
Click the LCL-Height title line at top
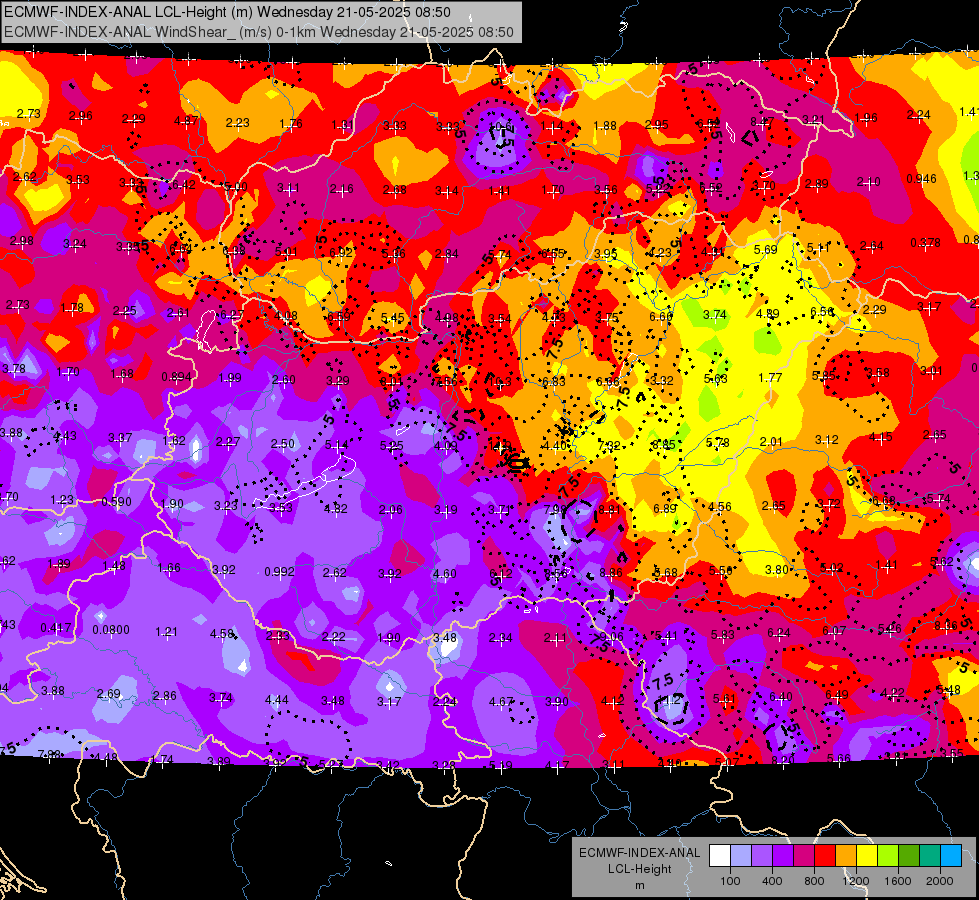point(227,12)
